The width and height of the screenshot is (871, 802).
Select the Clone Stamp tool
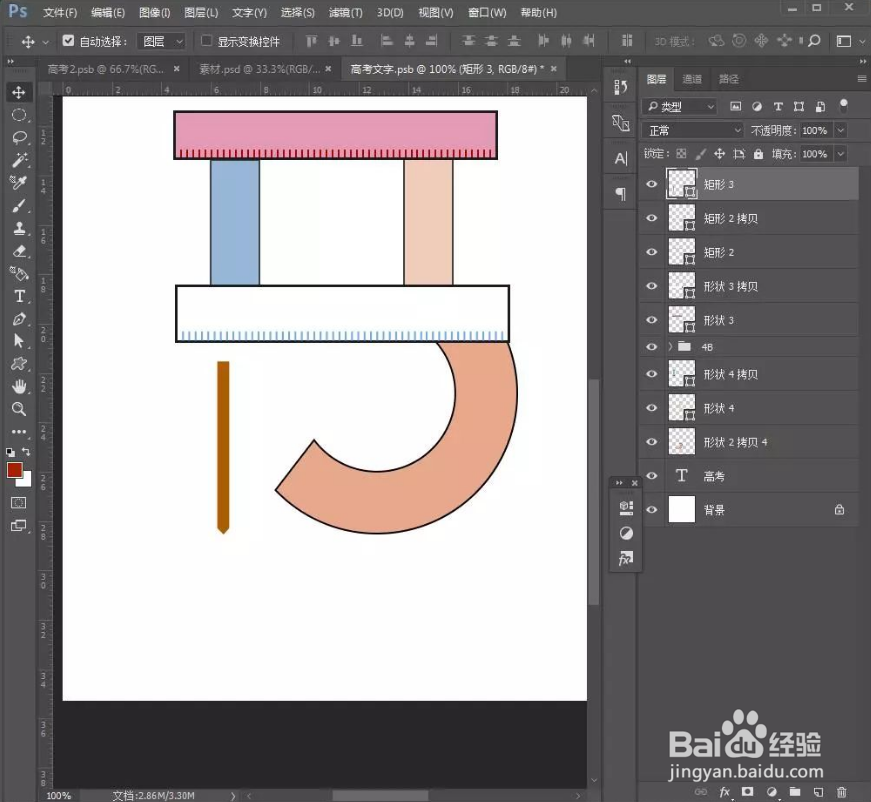coord(19,228)
